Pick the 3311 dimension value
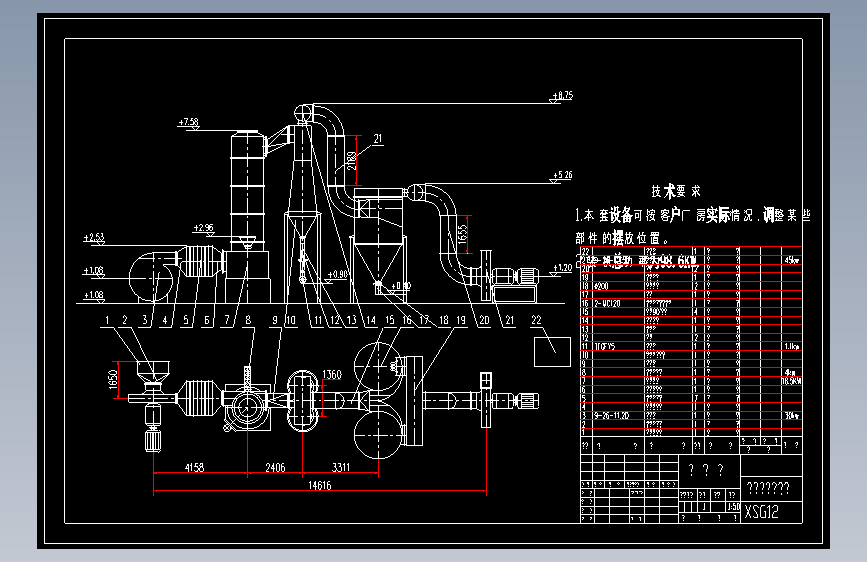This screenshot has height=562, width=867. pyautogui.click(x=341, y=467)
